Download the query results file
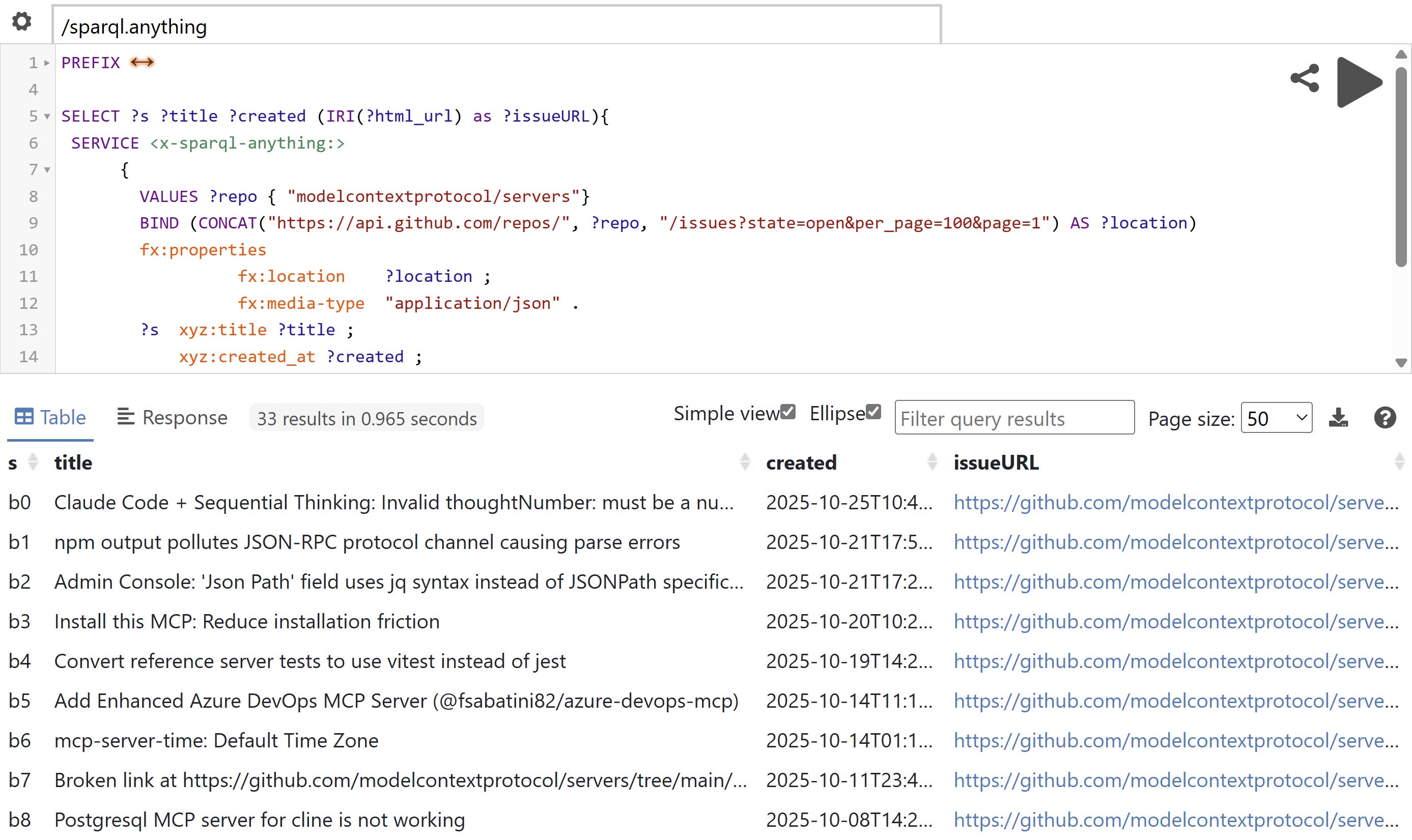1412x840 pixels. (x=1338, y=418)
